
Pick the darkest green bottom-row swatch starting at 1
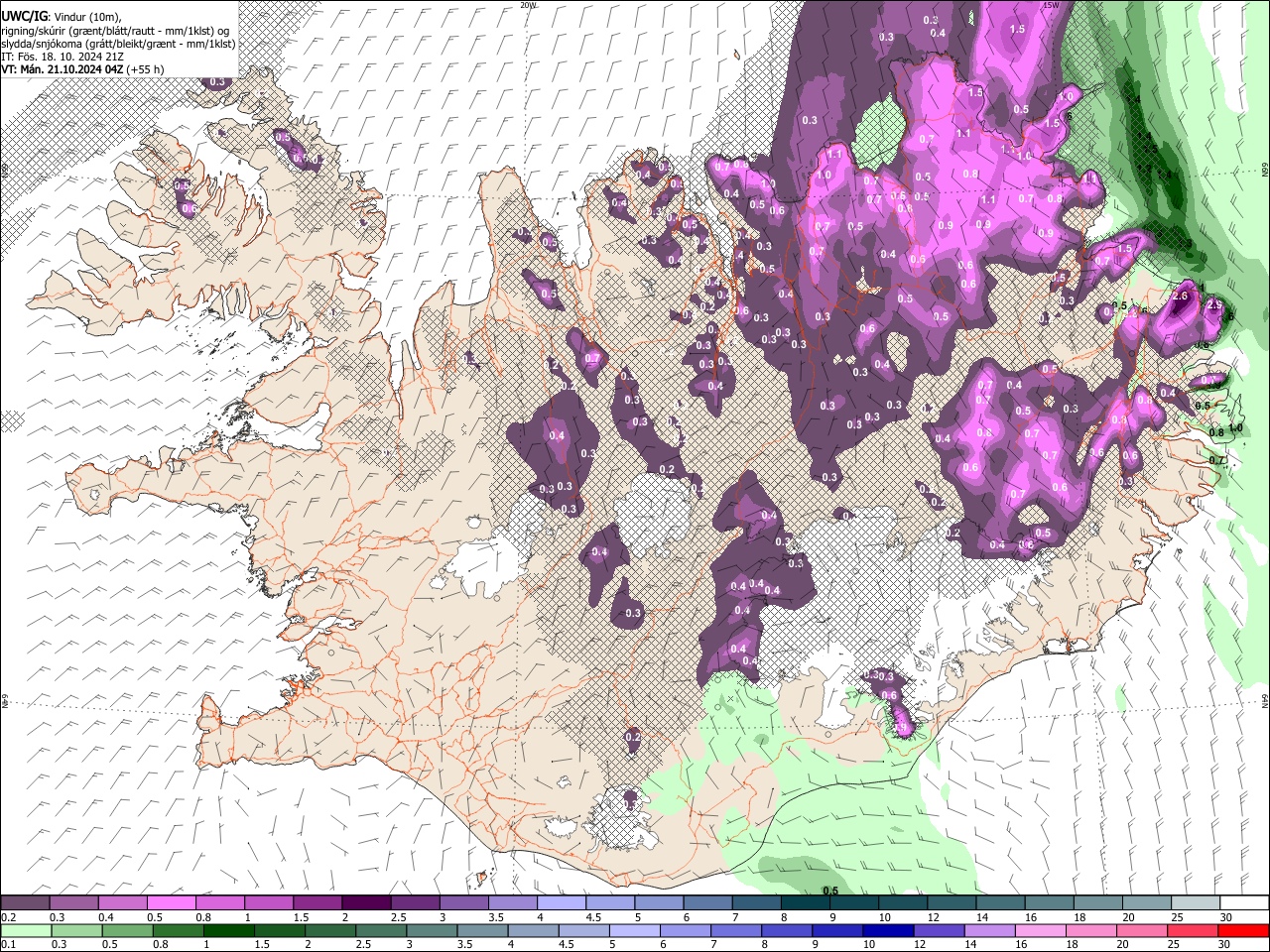click(x=228, y=930)
